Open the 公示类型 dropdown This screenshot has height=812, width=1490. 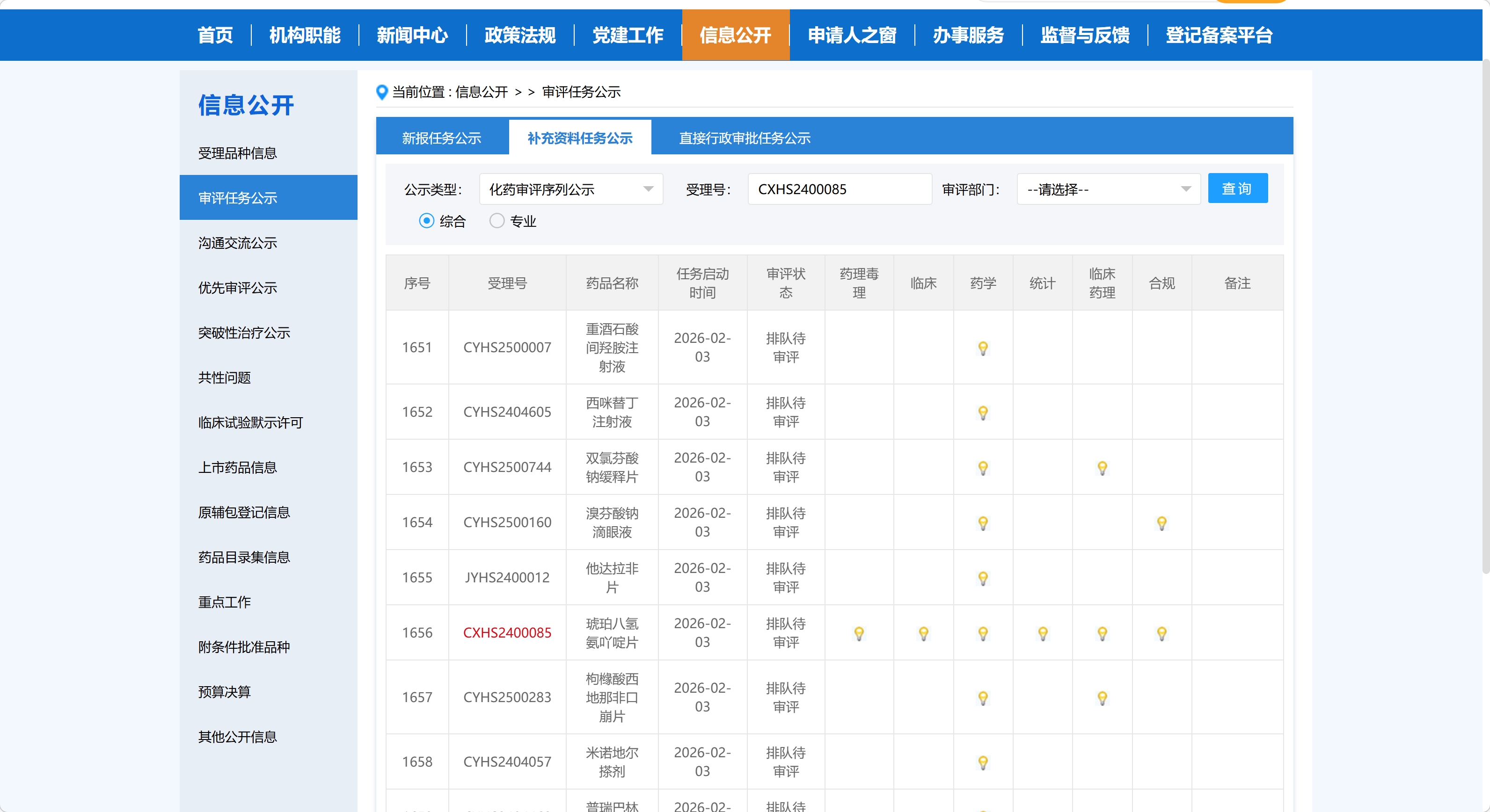570,189
